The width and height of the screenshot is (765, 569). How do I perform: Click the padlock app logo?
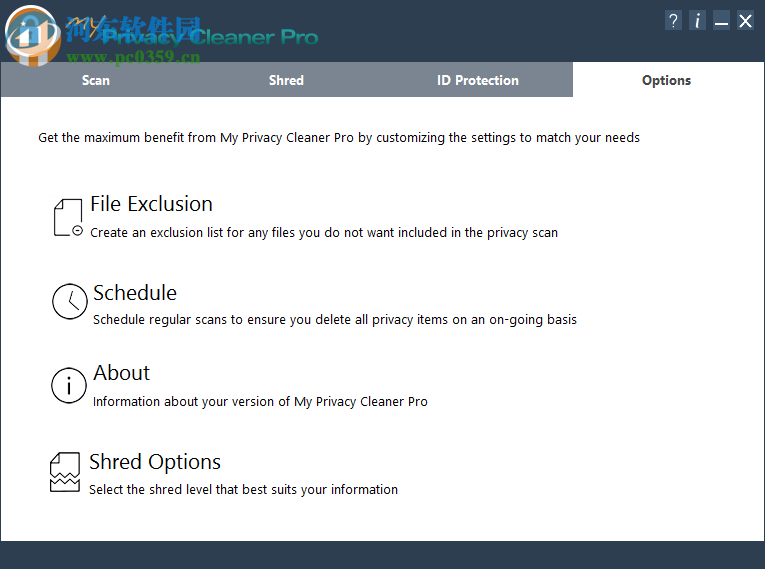coord(33,35)
